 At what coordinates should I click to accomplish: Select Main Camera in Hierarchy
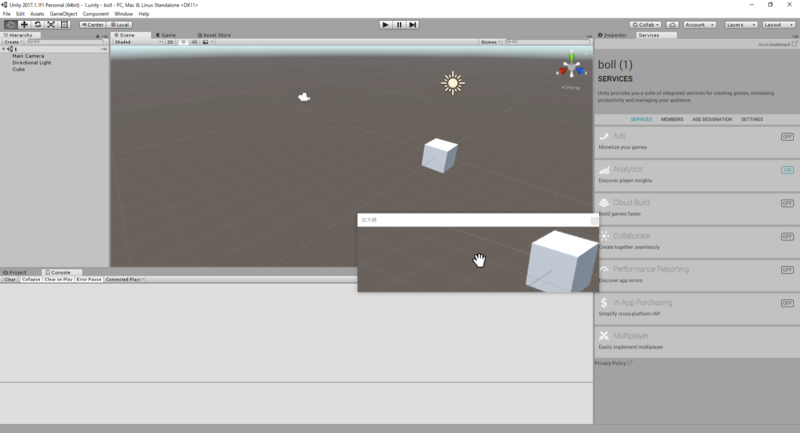click(x=28, y=56)
